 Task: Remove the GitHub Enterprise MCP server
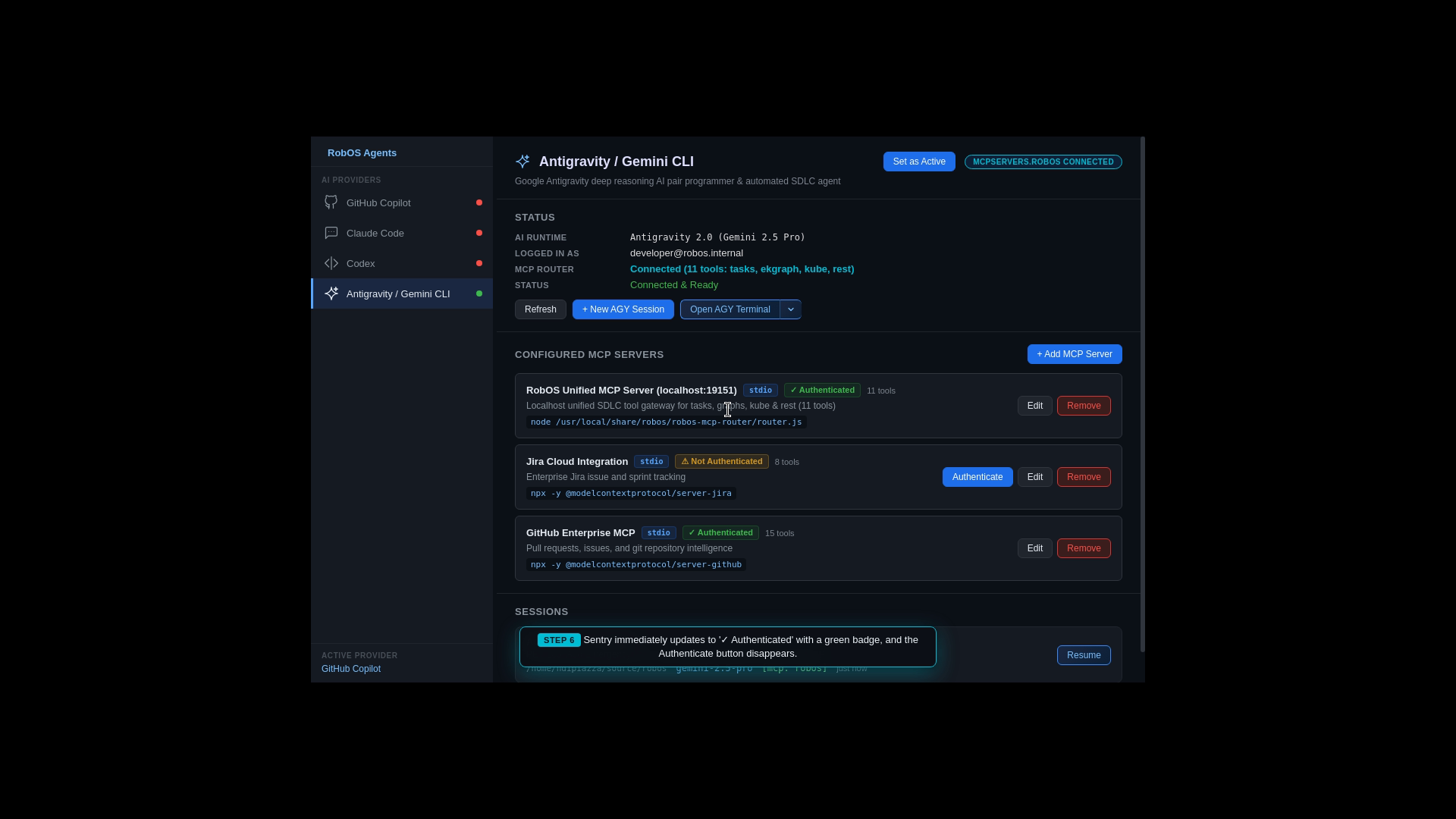pyautogui.click(x=1084, y=548)
